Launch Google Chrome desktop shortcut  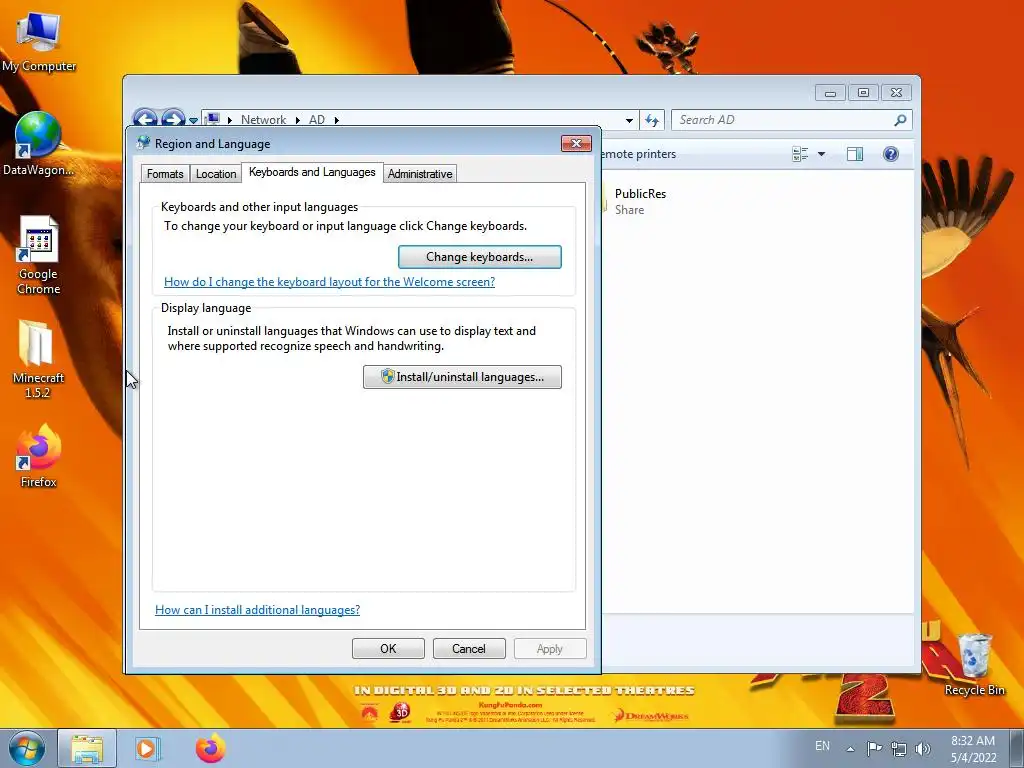[x=38, y=256]
